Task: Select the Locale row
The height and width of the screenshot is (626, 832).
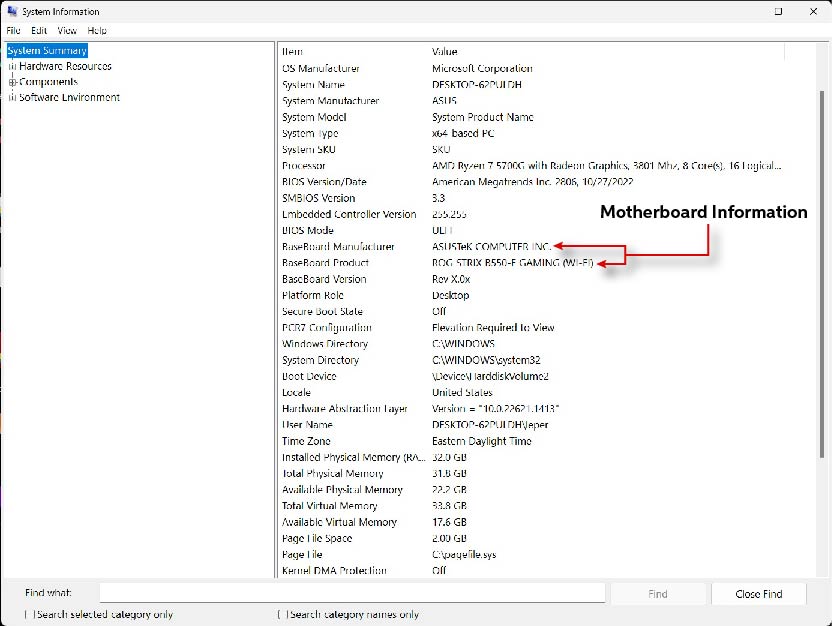Action: (531, 393)
